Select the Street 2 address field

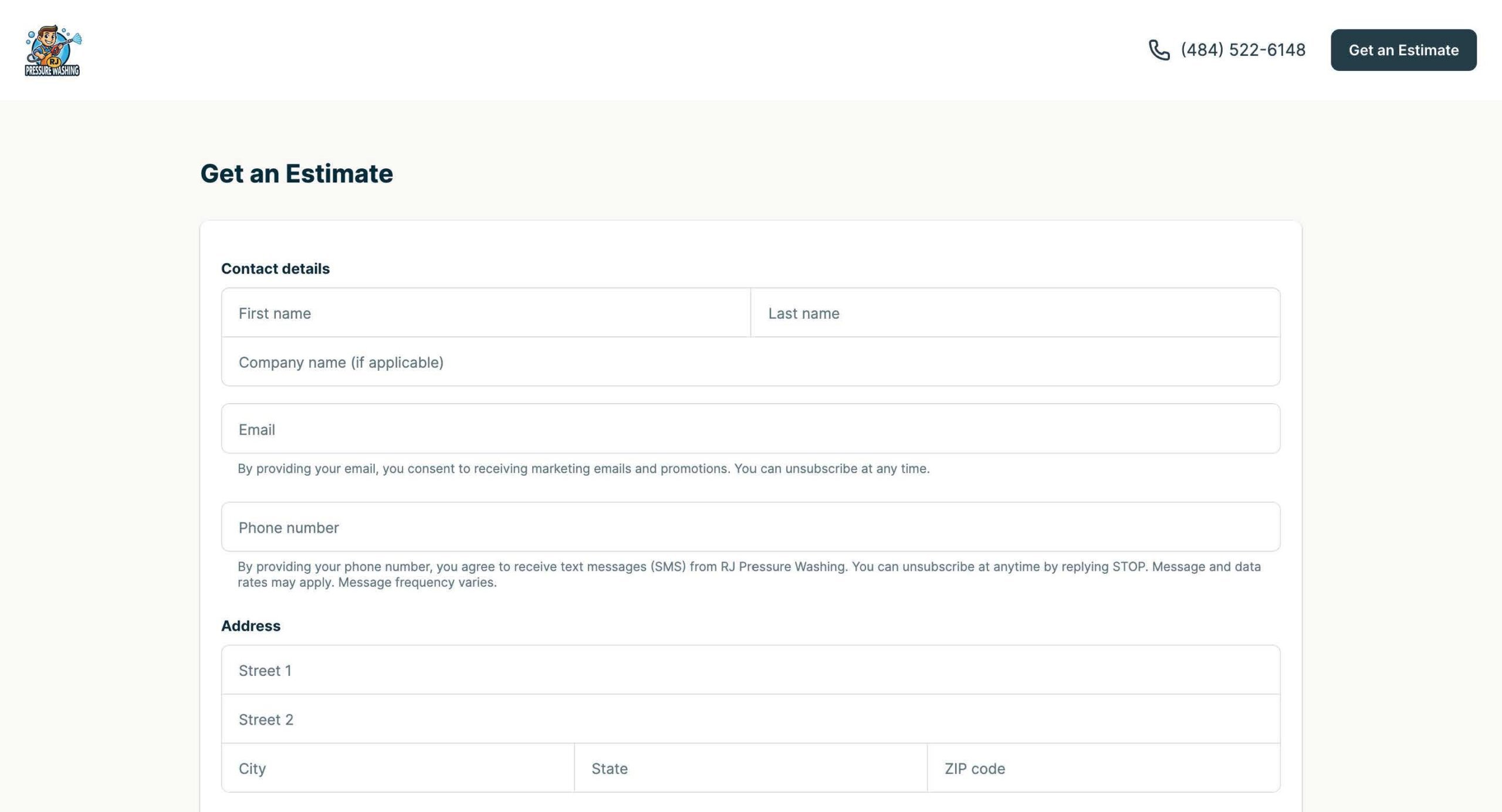pyautogui.click(x=751, y=719)
